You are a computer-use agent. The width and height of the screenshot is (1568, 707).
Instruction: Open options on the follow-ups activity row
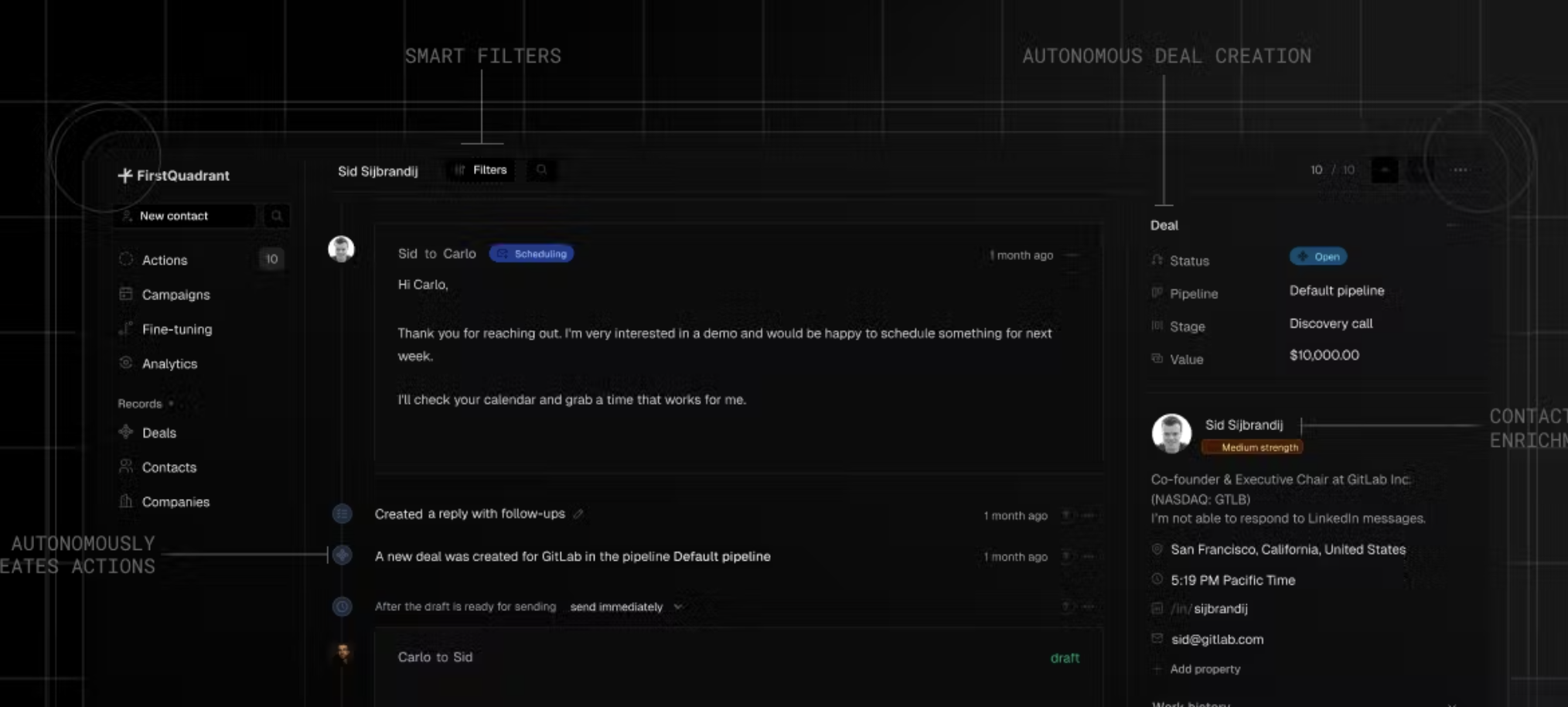[1089, 516]
